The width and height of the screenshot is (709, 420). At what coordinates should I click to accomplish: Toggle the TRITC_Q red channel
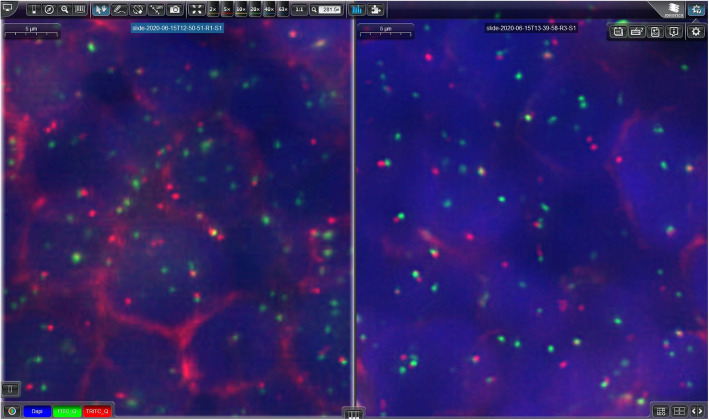97,411
